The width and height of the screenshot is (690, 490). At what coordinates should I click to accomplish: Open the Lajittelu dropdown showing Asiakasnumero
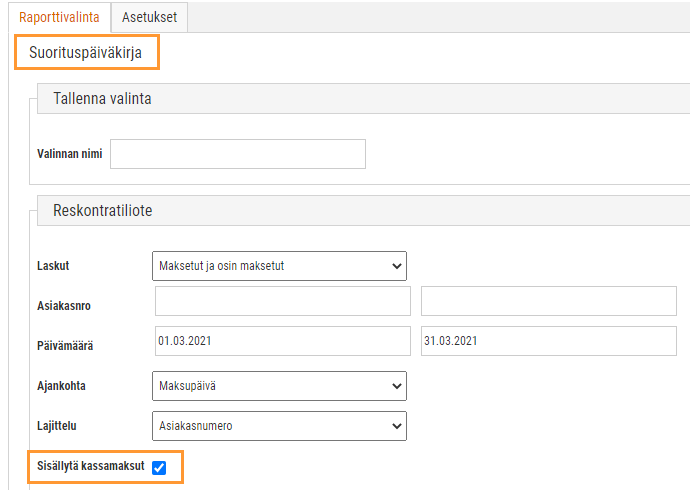(x=279, y=426)
